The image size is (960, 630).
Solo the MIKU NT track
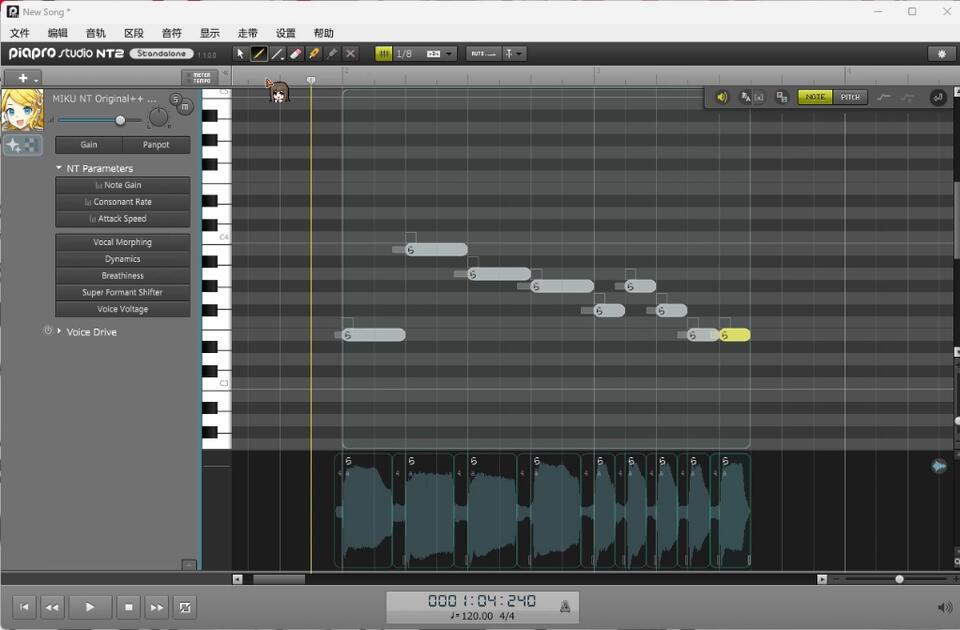(x=176, y=99)
